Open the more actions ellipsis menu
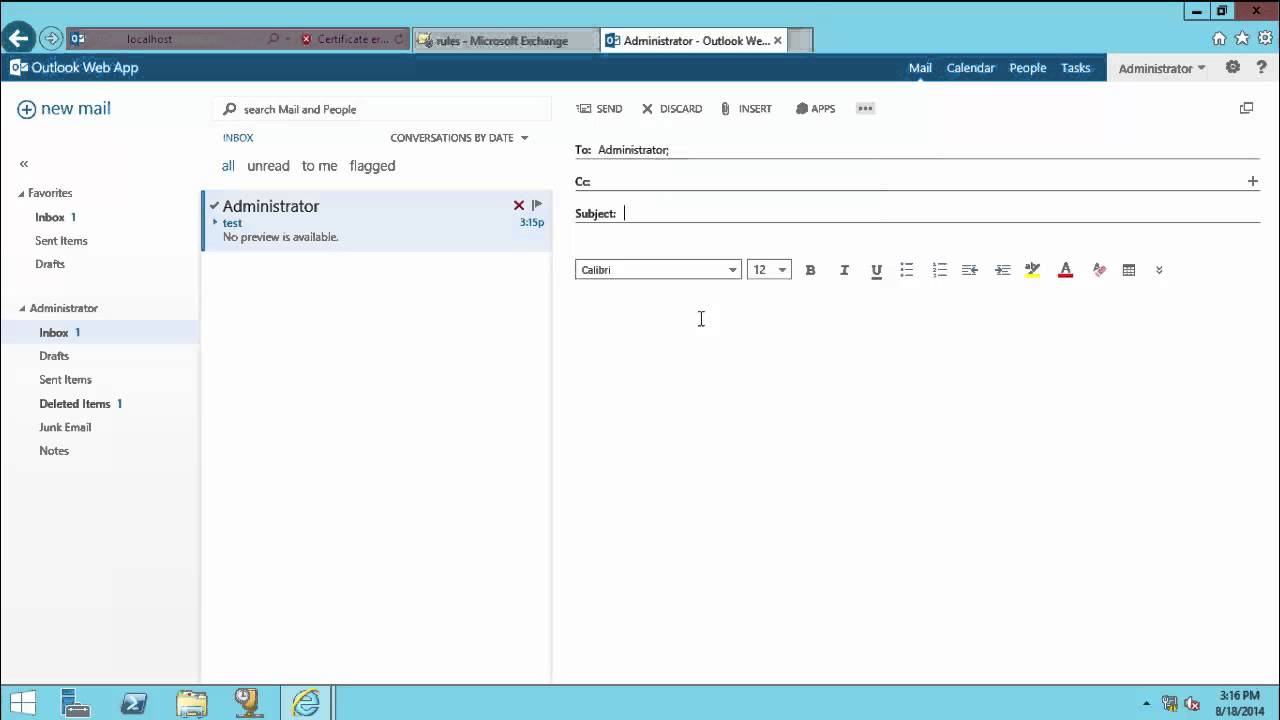The height and width of the screenshot is (720, 1280). 866,108
